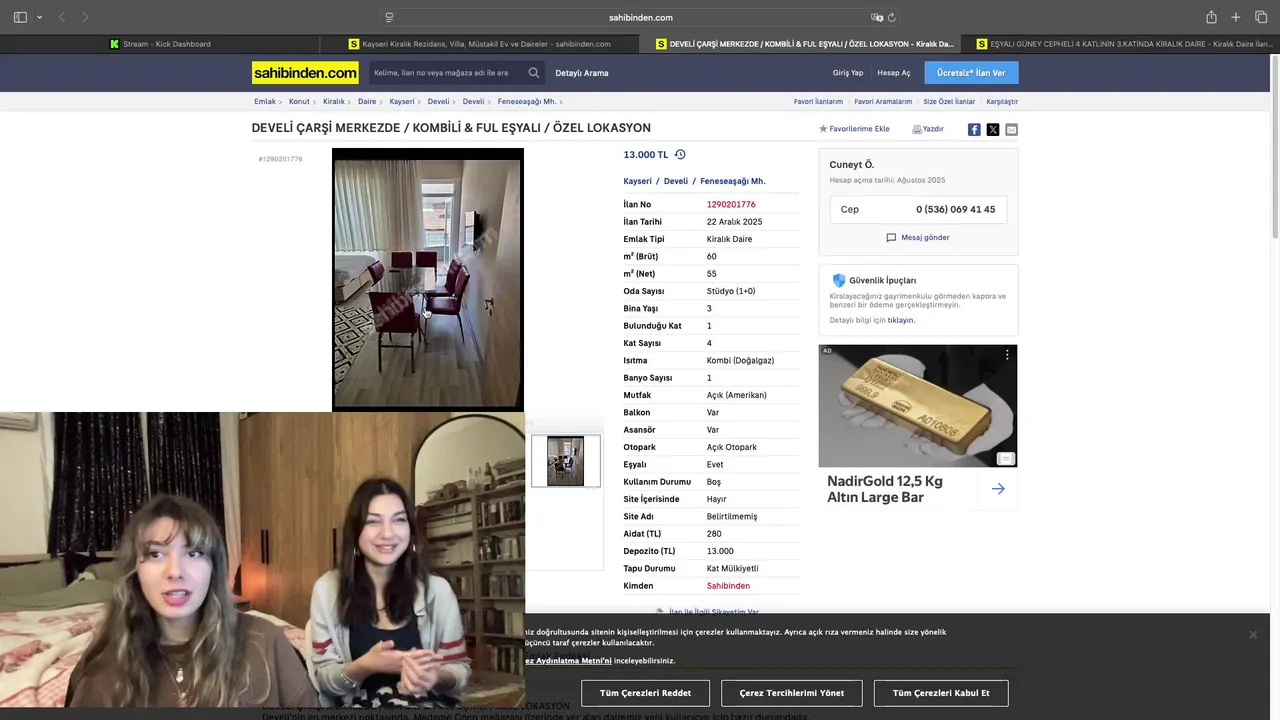Click the phone number 0 (536) 069 41 45
Image resolution: width=1280 pixels, height=720 pixels.
pyautogui.click(x=956, y=209)
